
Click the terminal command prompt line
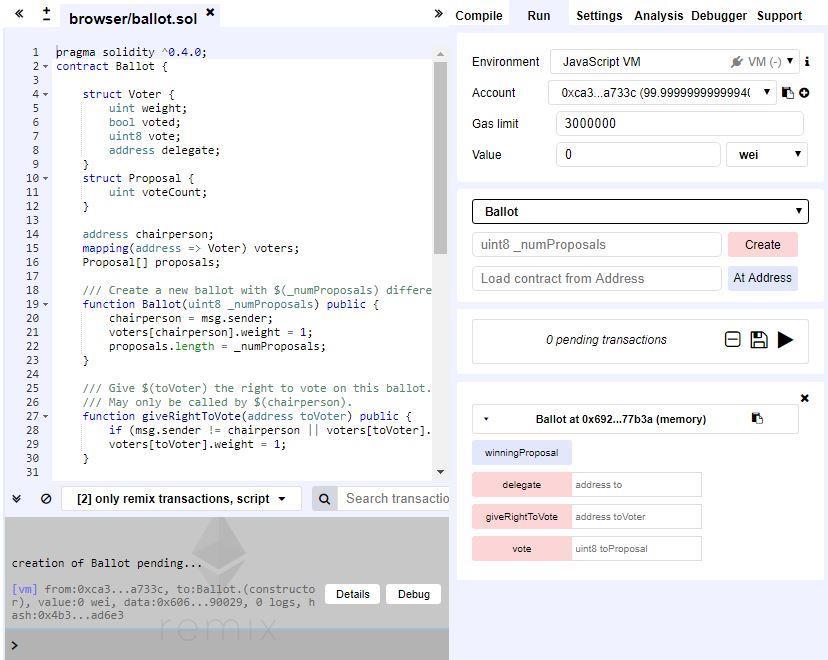coord(227,645)
